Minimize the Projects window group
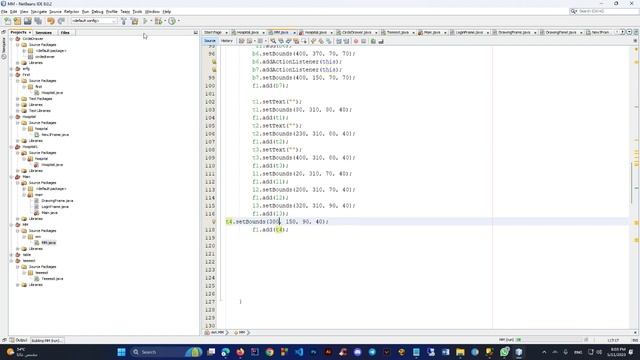Screen dimensions: 640x360 pyautogui.click(x=196, y=32)
